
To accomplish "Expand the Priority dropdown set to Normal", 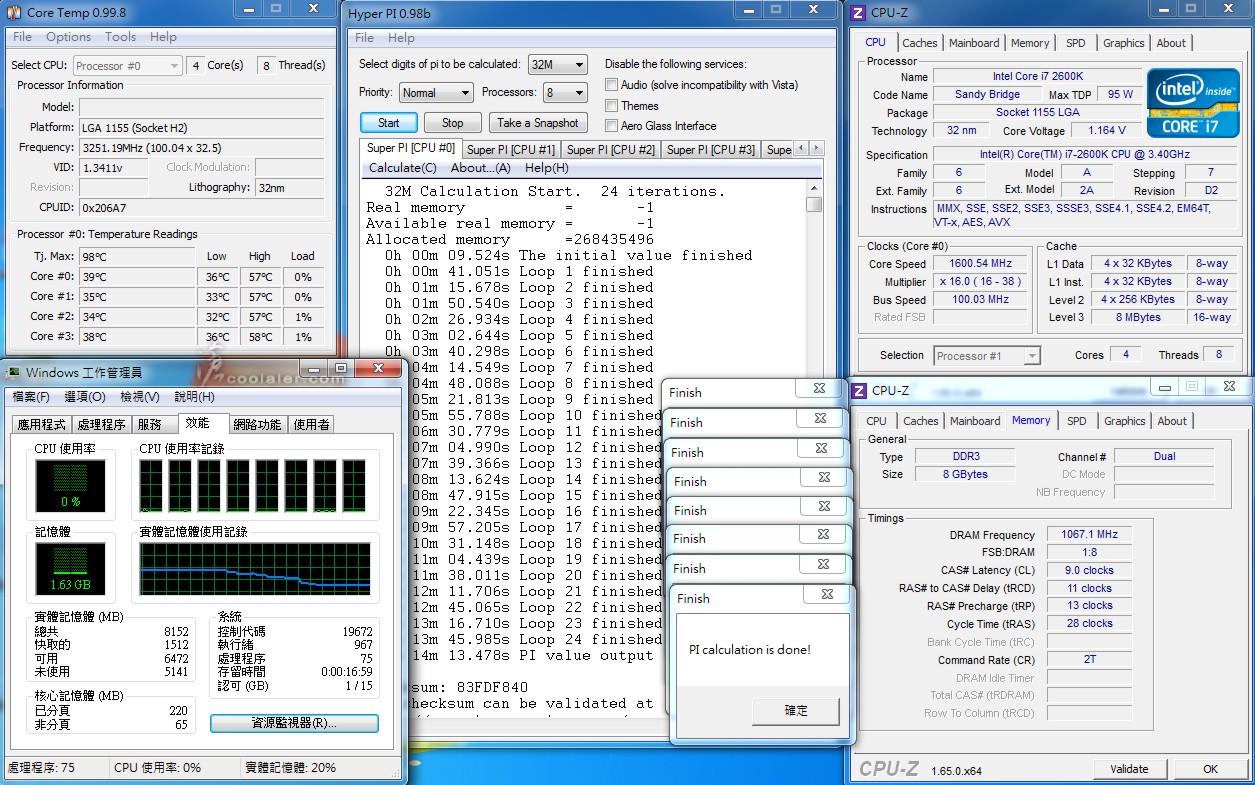I will (436, 92).
